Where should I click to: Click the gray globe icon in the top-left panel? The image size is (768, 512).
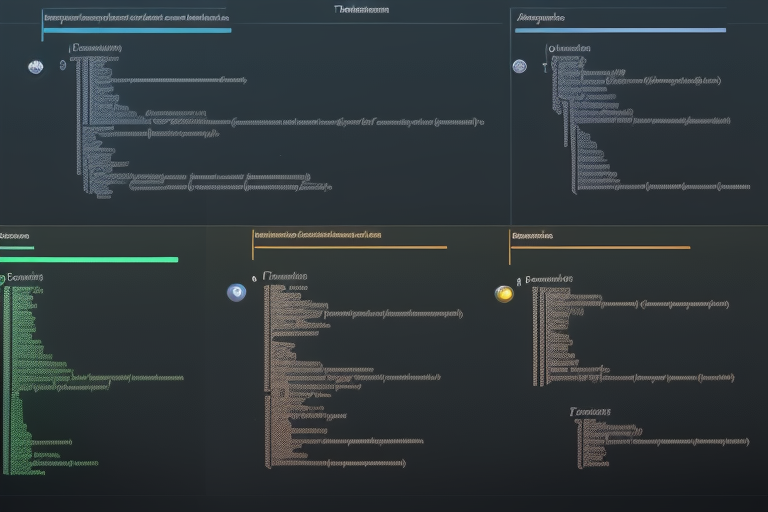tap(36, 67)
